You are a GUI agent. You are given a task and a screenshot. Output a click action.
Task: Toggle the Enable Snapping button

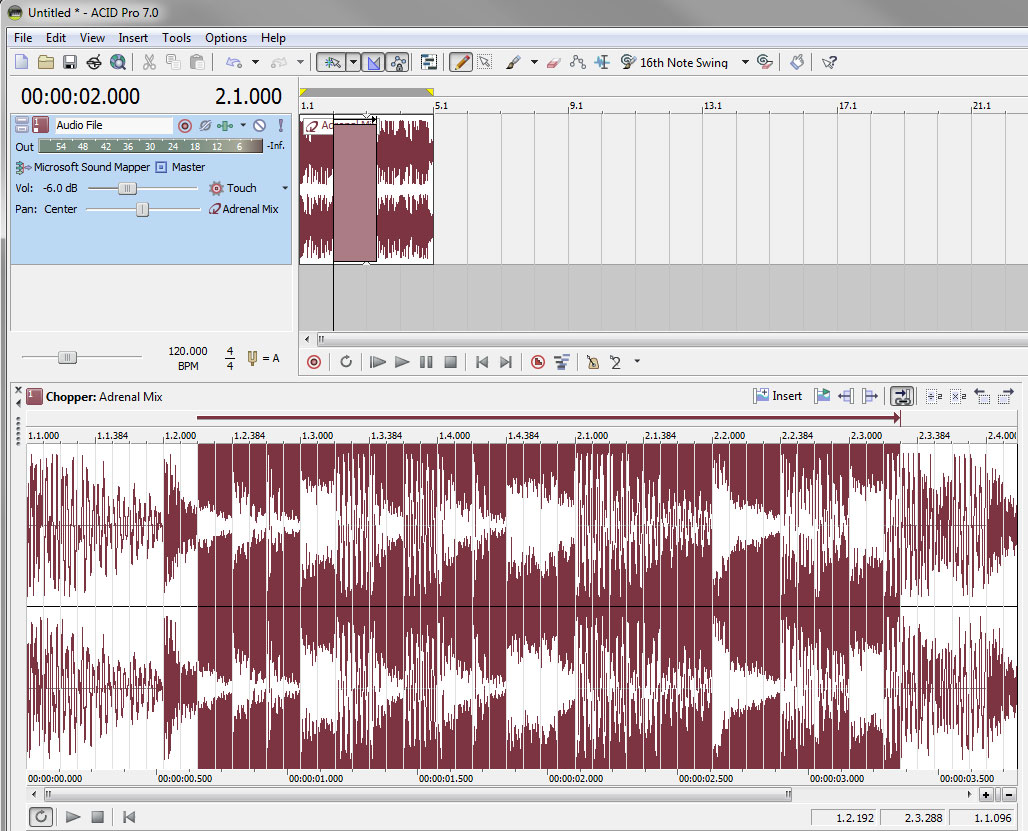[332, 62]
